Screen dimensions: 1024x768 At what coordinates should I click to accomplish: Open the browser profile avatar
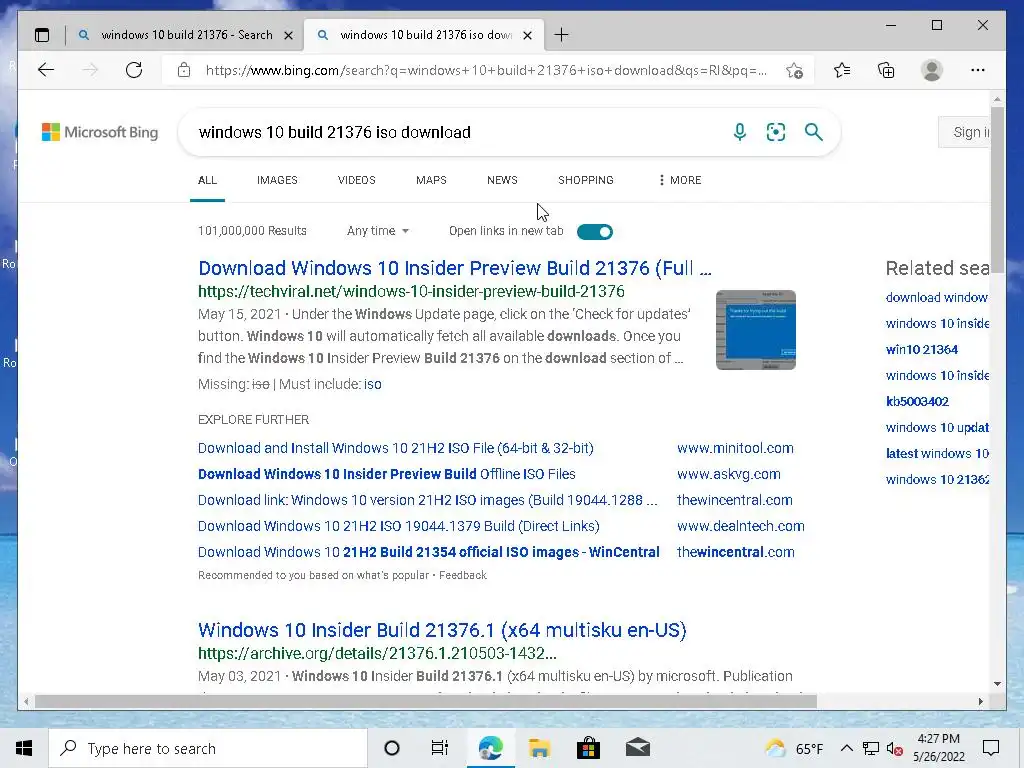pos(932,70)
